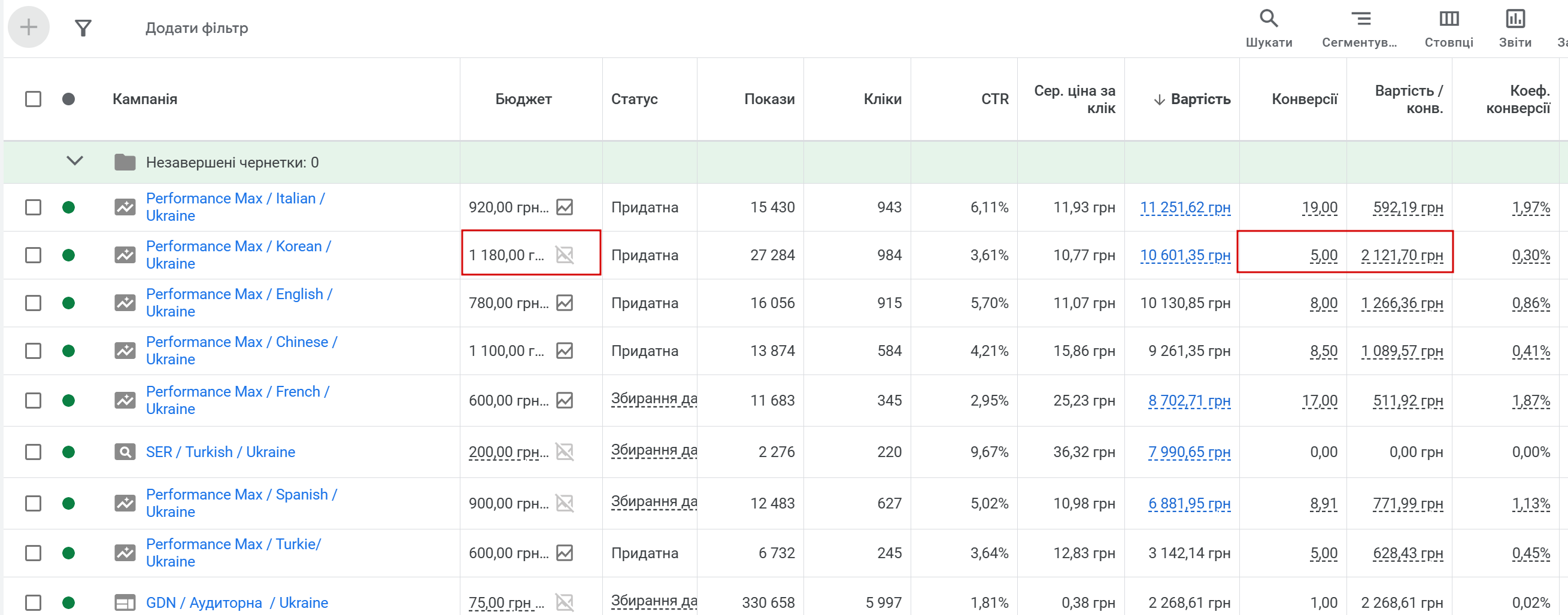Tick checkbox for Performance Max French campaign

coord(33,400)
